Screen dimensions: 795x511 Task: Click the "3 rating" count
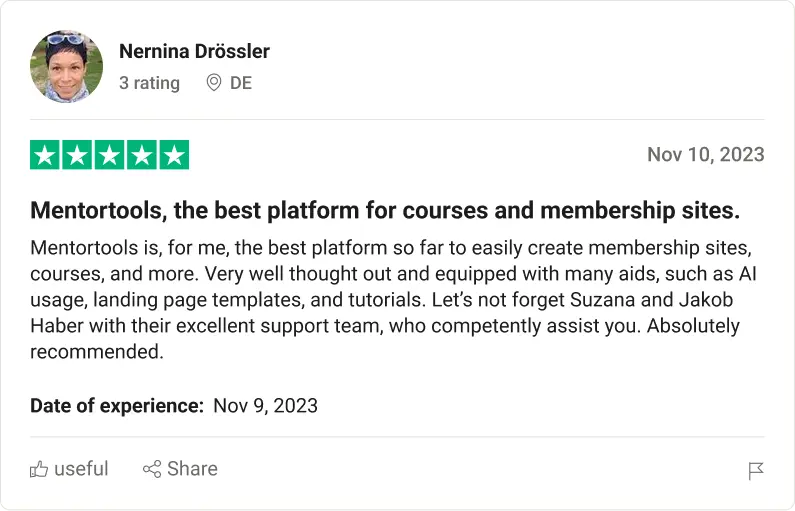point(149,83)
